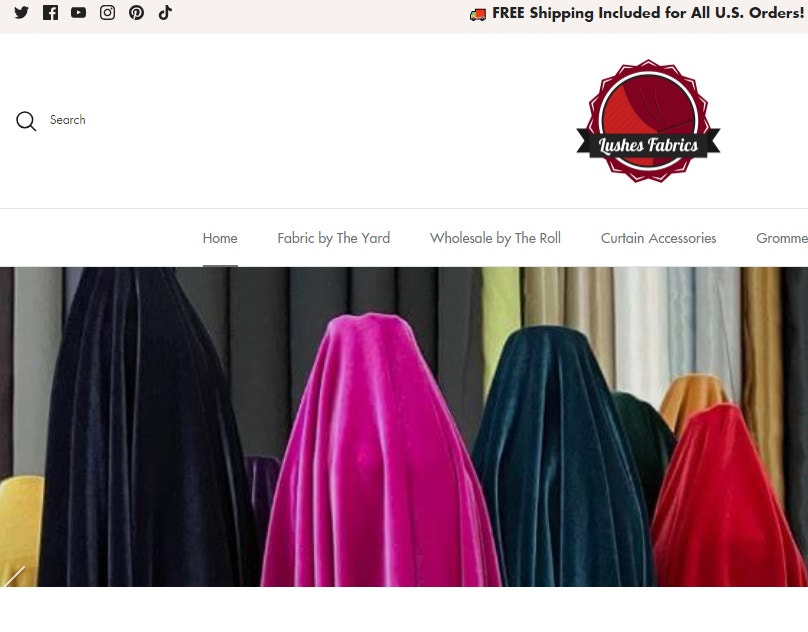Open the Pinterest social icon
Screen dimensions: 808x632
point(136,12)
